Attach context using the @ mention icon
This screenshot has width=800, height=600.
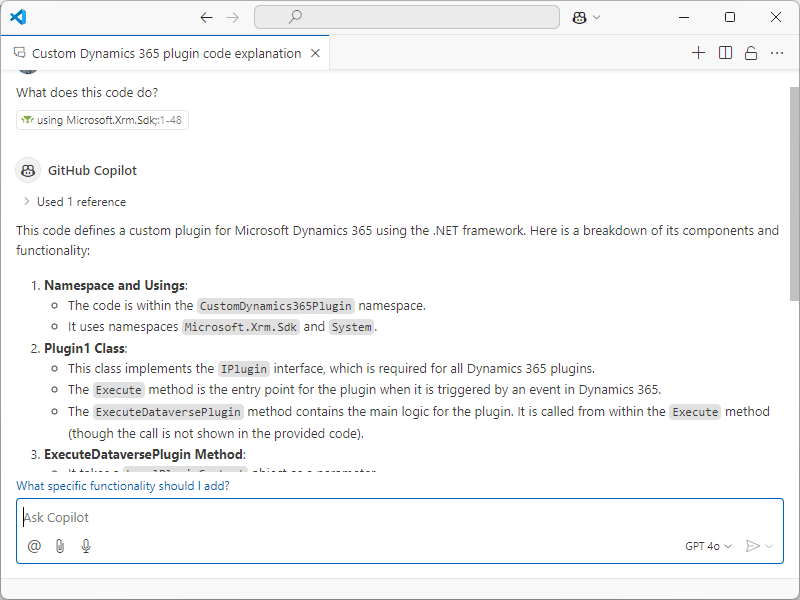(34, 545)
